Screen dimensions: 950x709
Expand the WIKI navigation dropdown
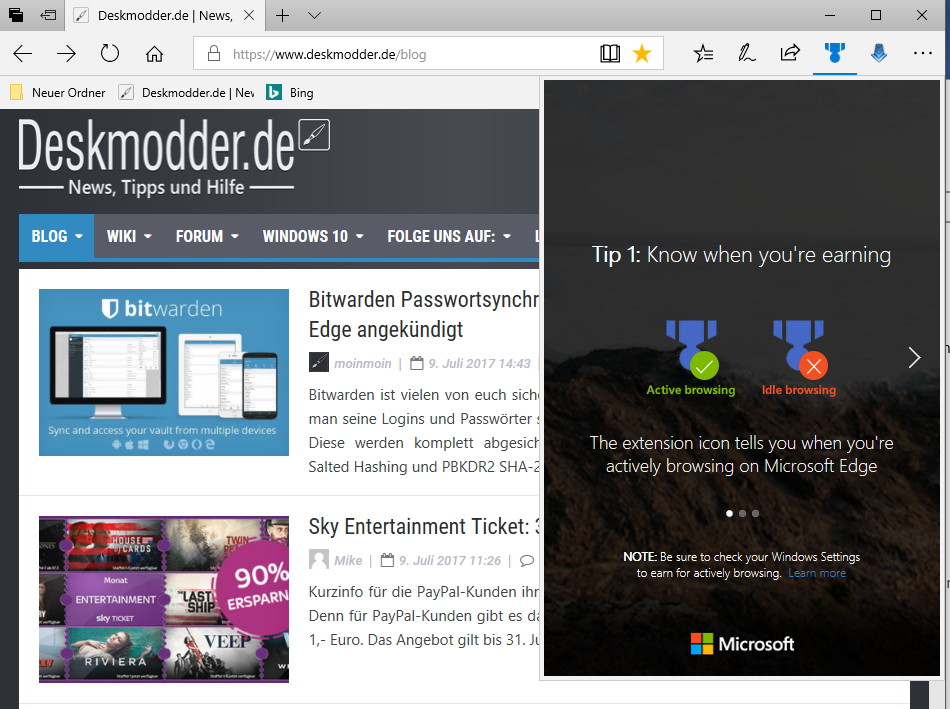point(129,236)
